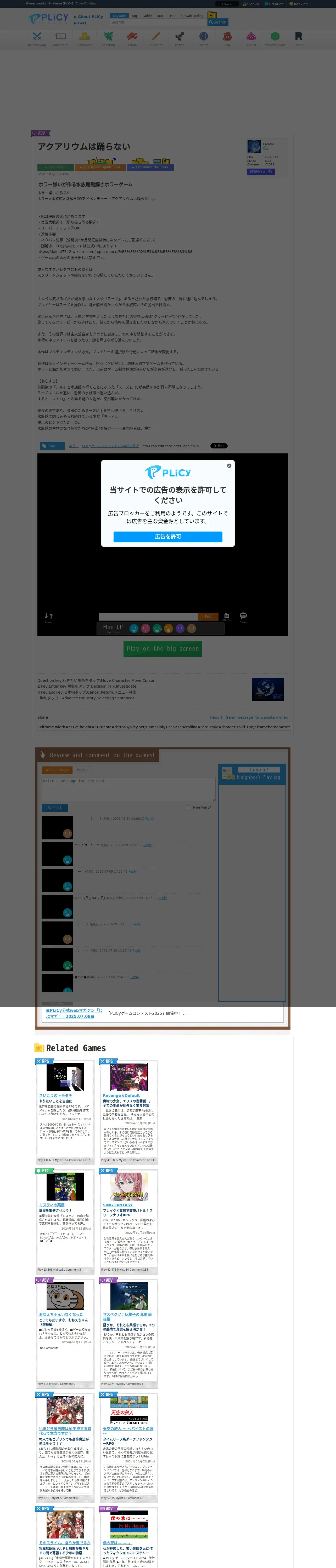Viewport: 336px width, 1568px height.
Task: Select the Mat search tab
Action: [x=160, y=16]
